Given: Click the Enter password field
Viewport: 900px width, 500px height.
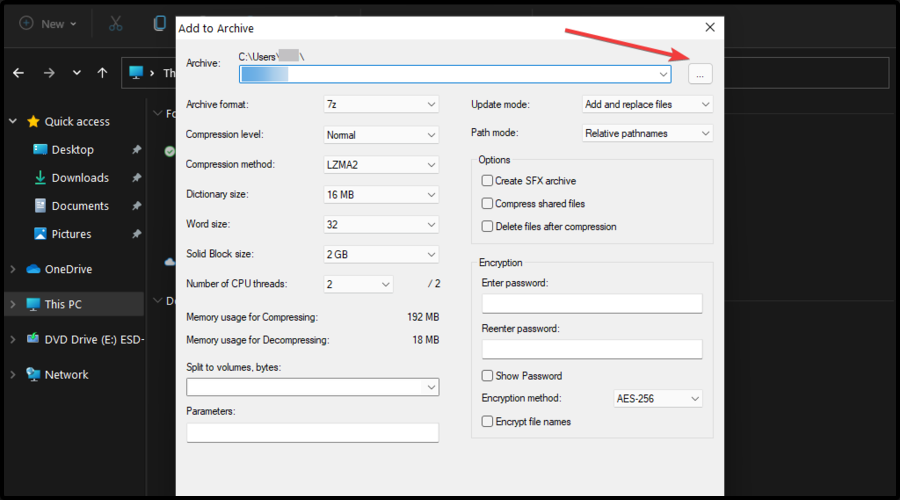Looking at the screenshot, I should pos(592,304).
